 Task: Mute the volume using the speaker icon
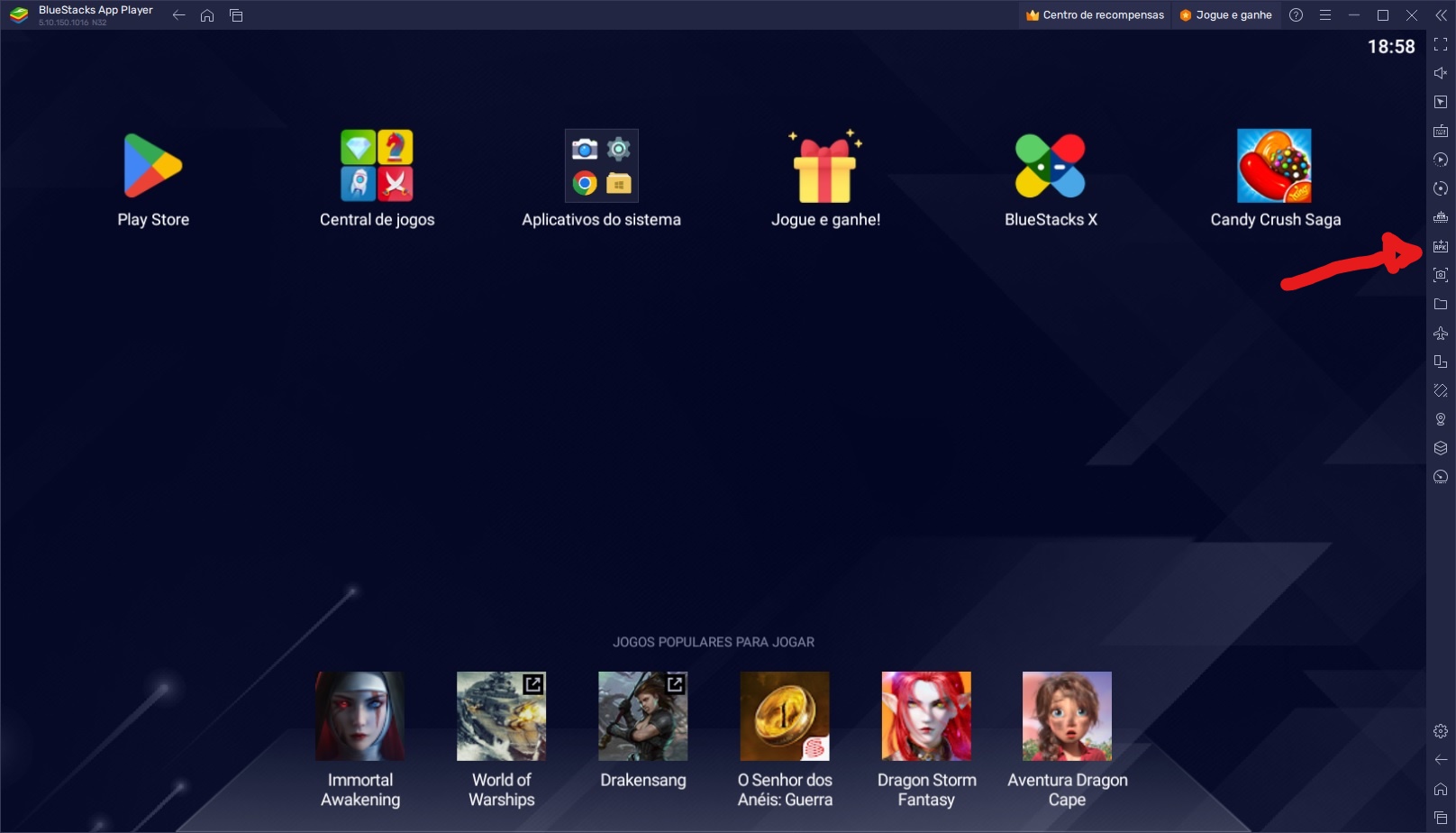tap(1441, 73)
